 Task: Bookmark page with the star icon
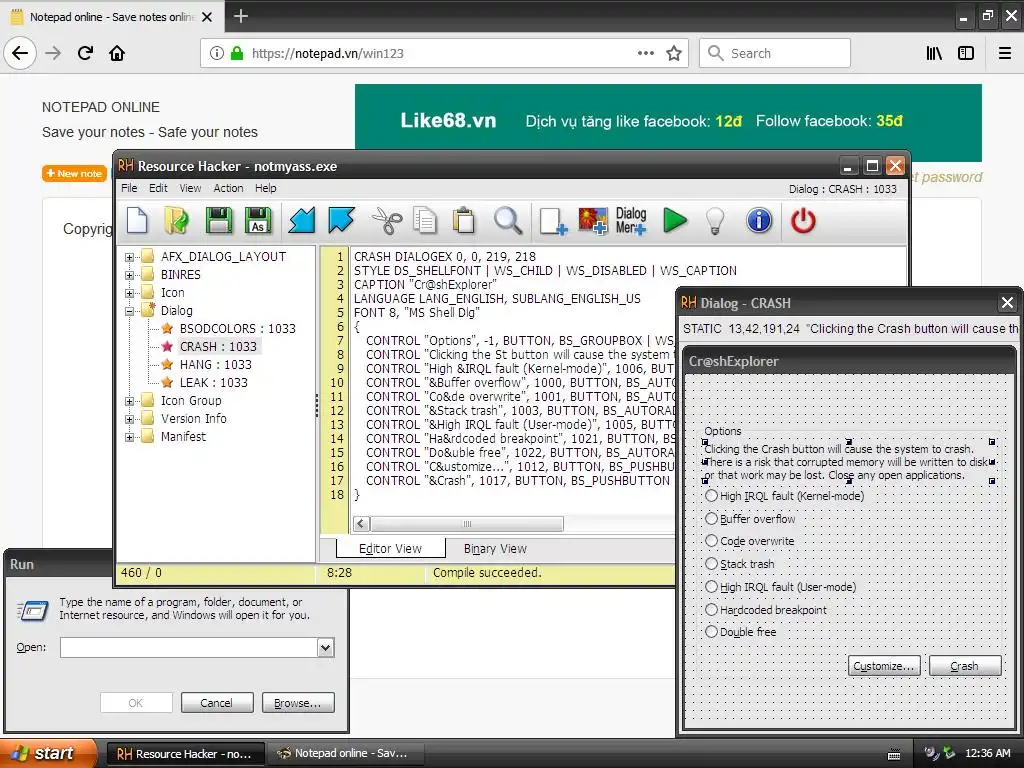coord(674,53)
